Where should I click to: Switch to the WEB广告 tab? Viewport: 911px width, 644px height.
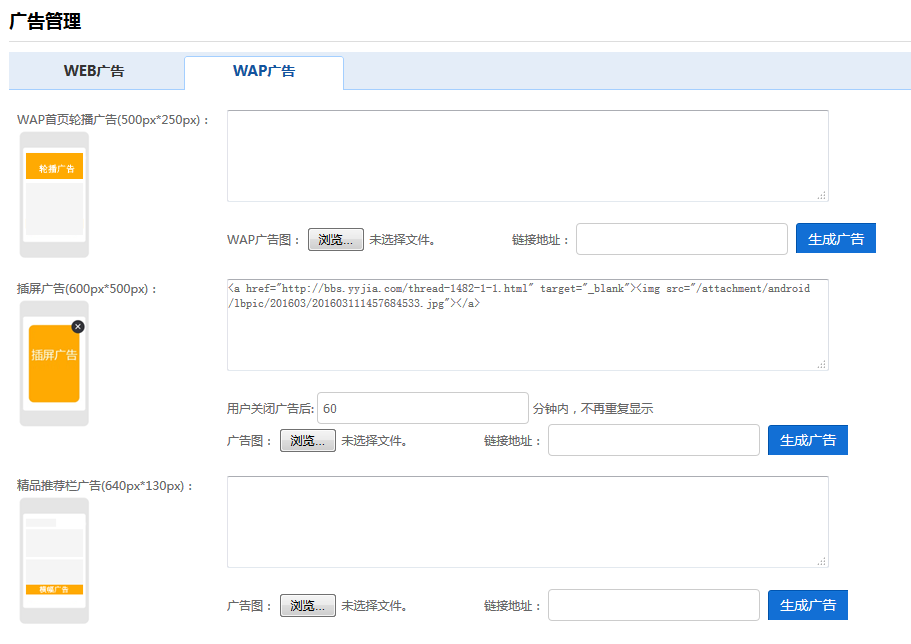click(x=95, y=71)
